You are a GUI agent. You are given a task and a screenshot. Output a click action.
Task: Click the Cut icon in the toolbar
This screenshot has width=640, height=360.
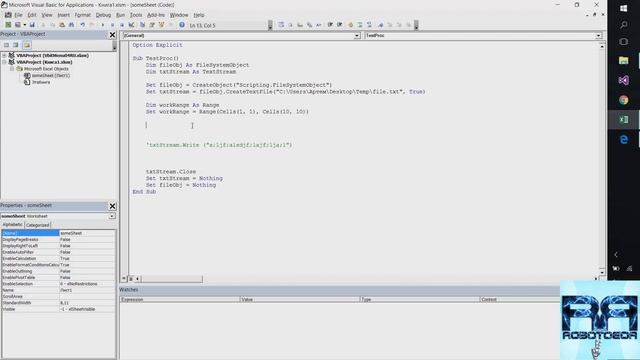[x=43, y=25]
